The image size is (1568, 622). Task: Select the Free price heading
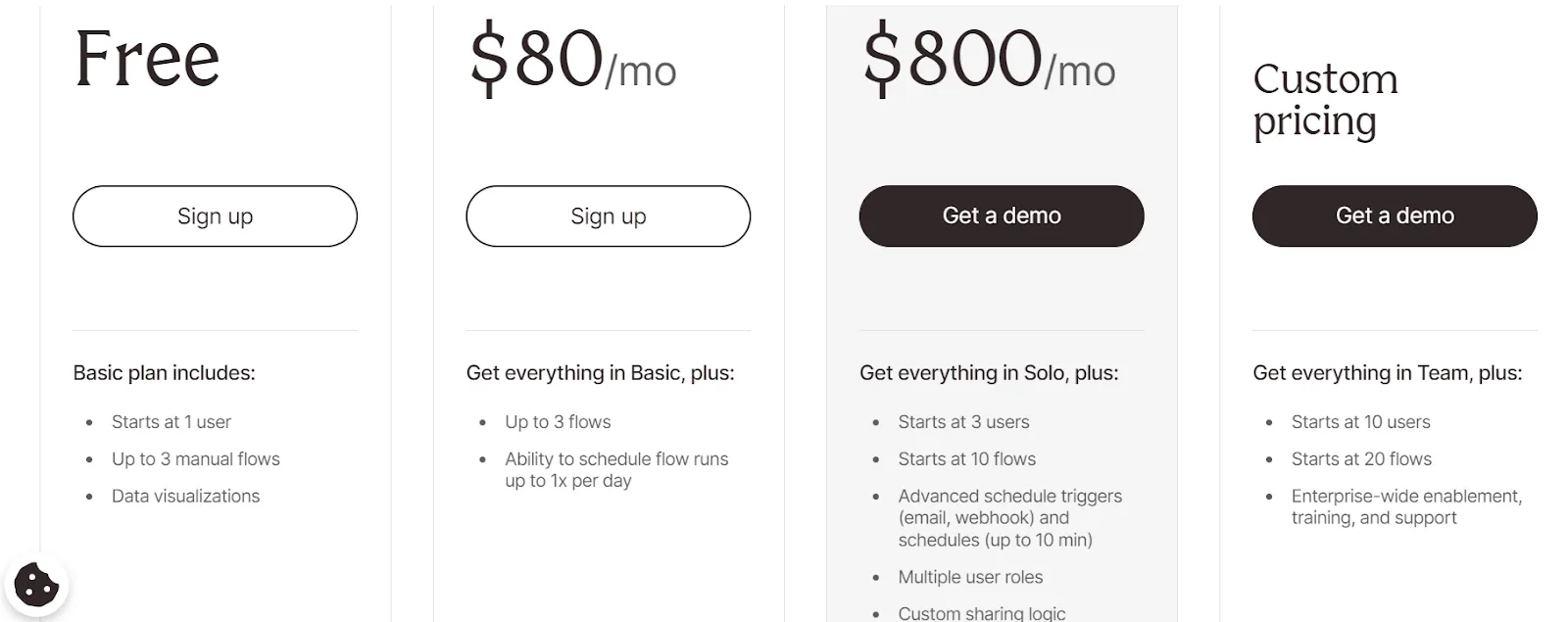(147, 59)
